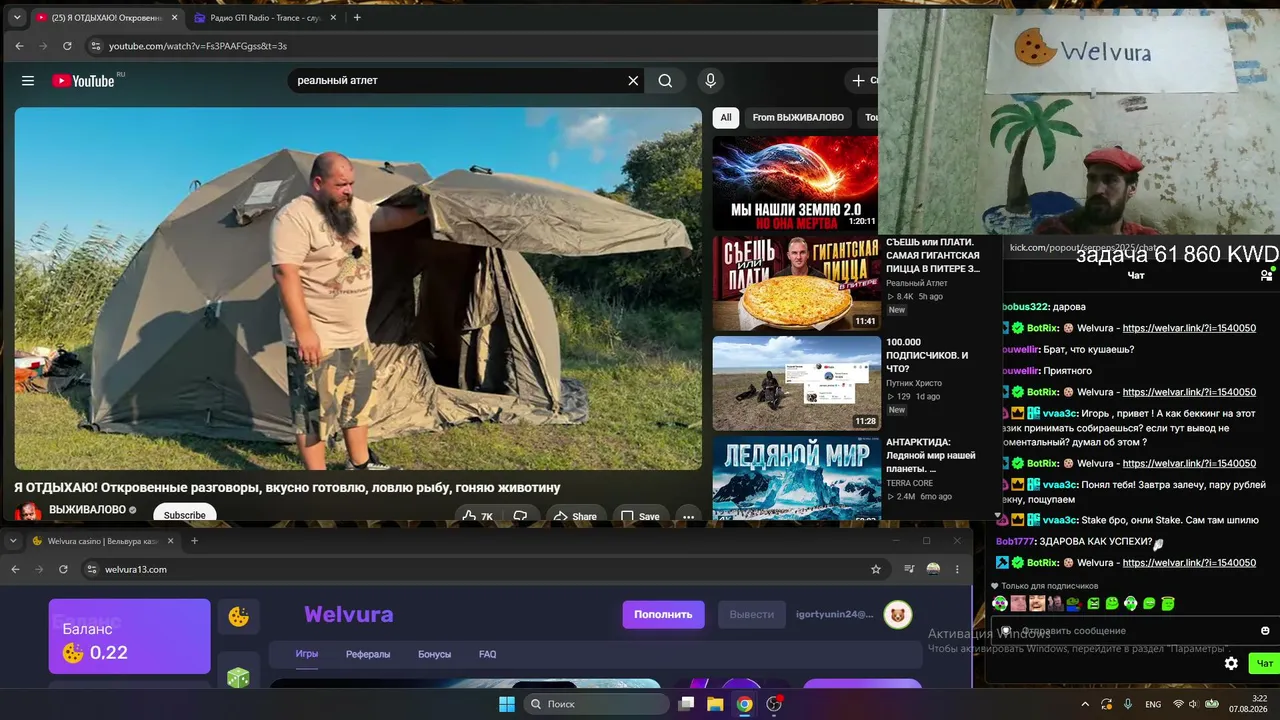1280x720 pixels.
Task: Click the YouTube address bar URL
Action: tap(198, 46)
